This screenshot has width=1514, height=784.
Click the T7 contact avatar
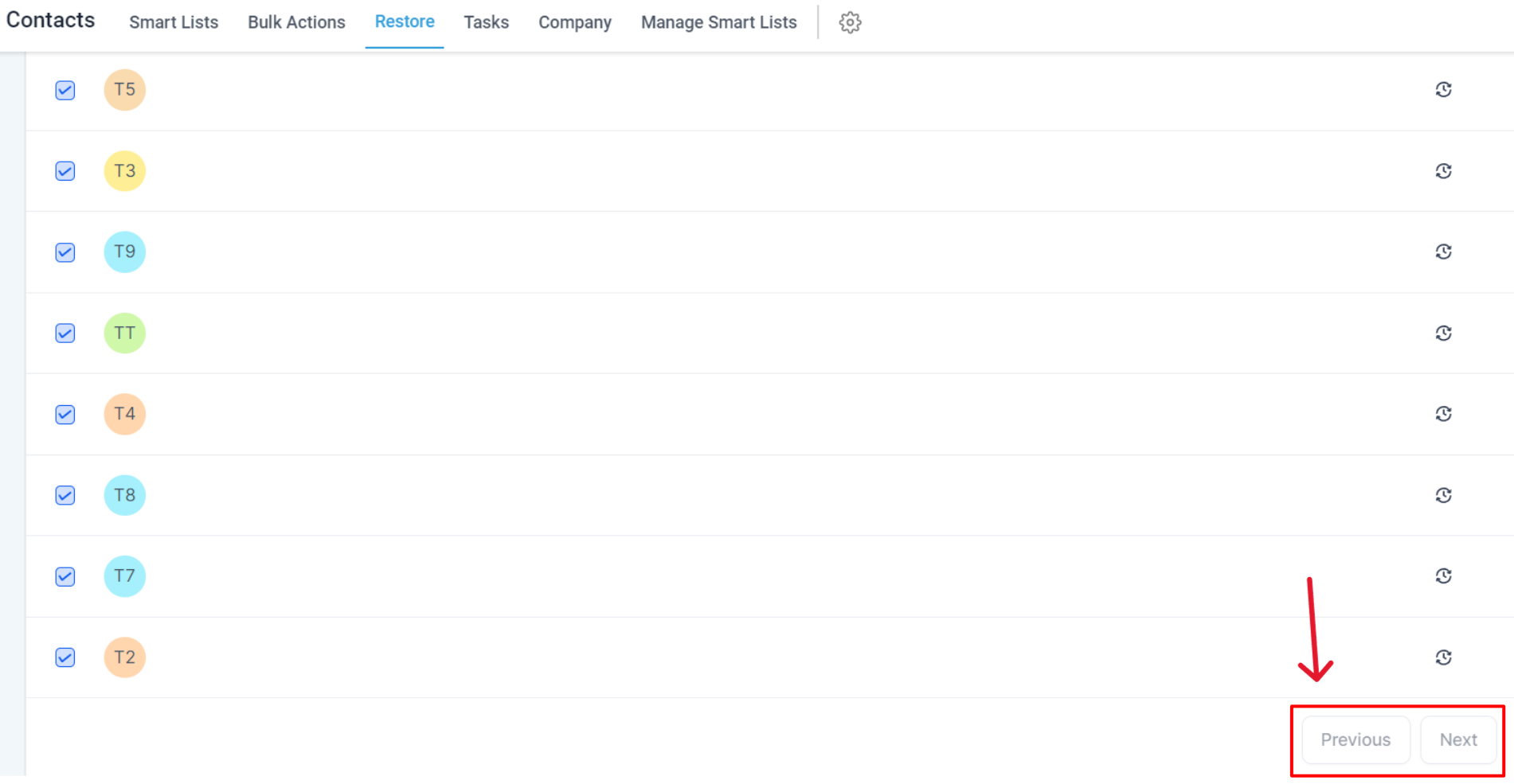pyautogui.click(x=125, y=576)
